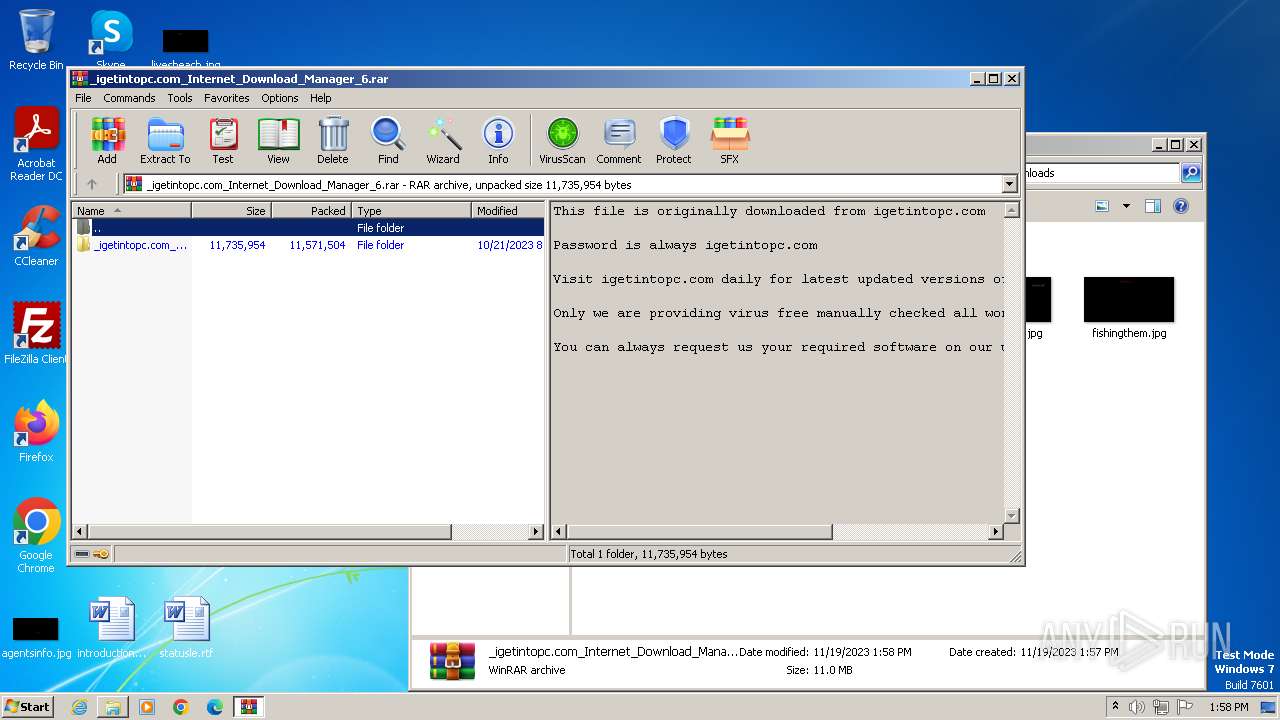Viewport: 1280px width, 720px height.
Task: Open File Explorer from the taskbar
Action: click(x=113, y=707)
